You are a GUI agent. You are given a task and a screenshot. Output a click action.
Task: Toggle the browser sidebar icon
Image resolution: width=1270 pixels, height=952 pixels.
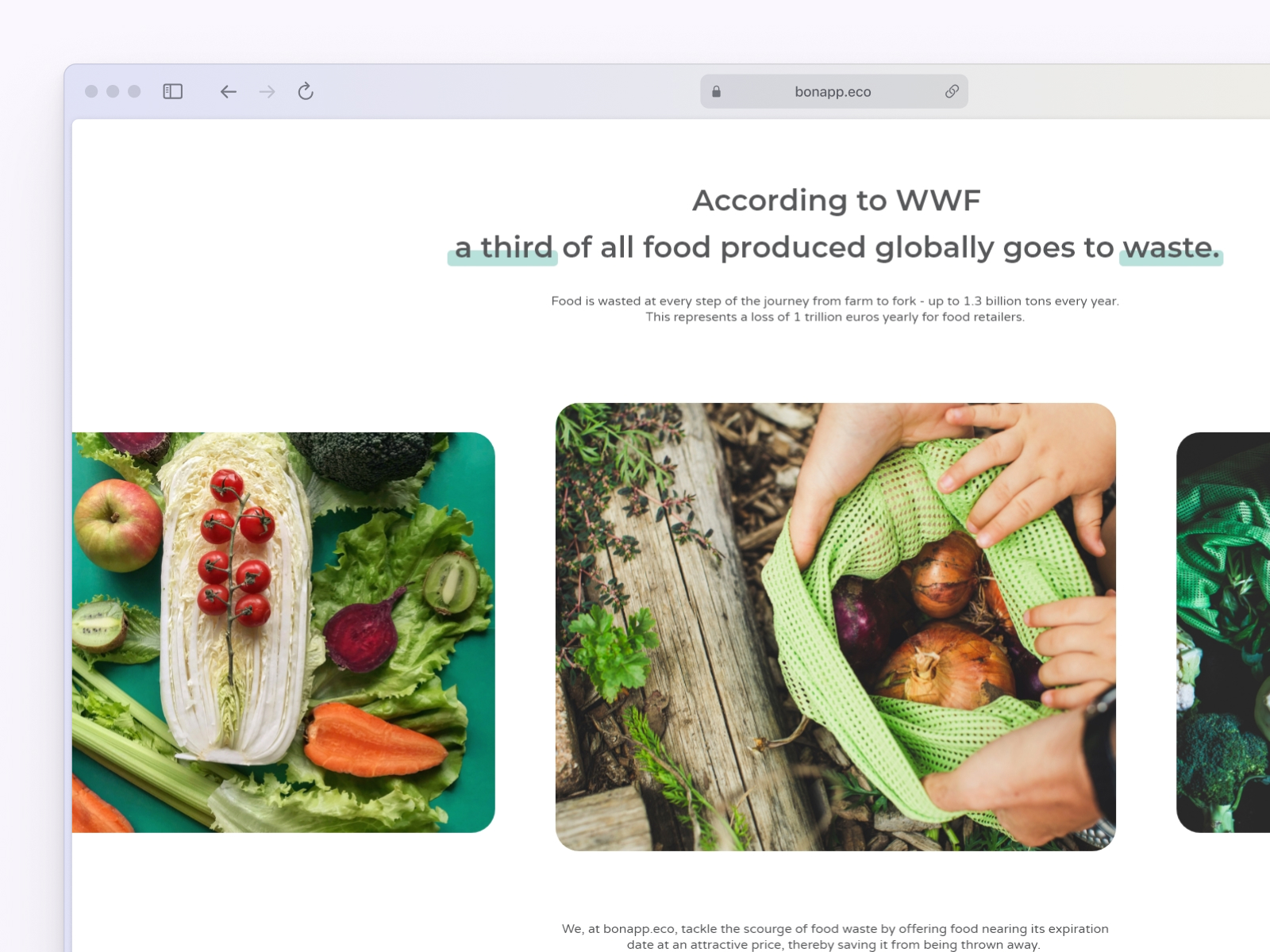(172, 91)
